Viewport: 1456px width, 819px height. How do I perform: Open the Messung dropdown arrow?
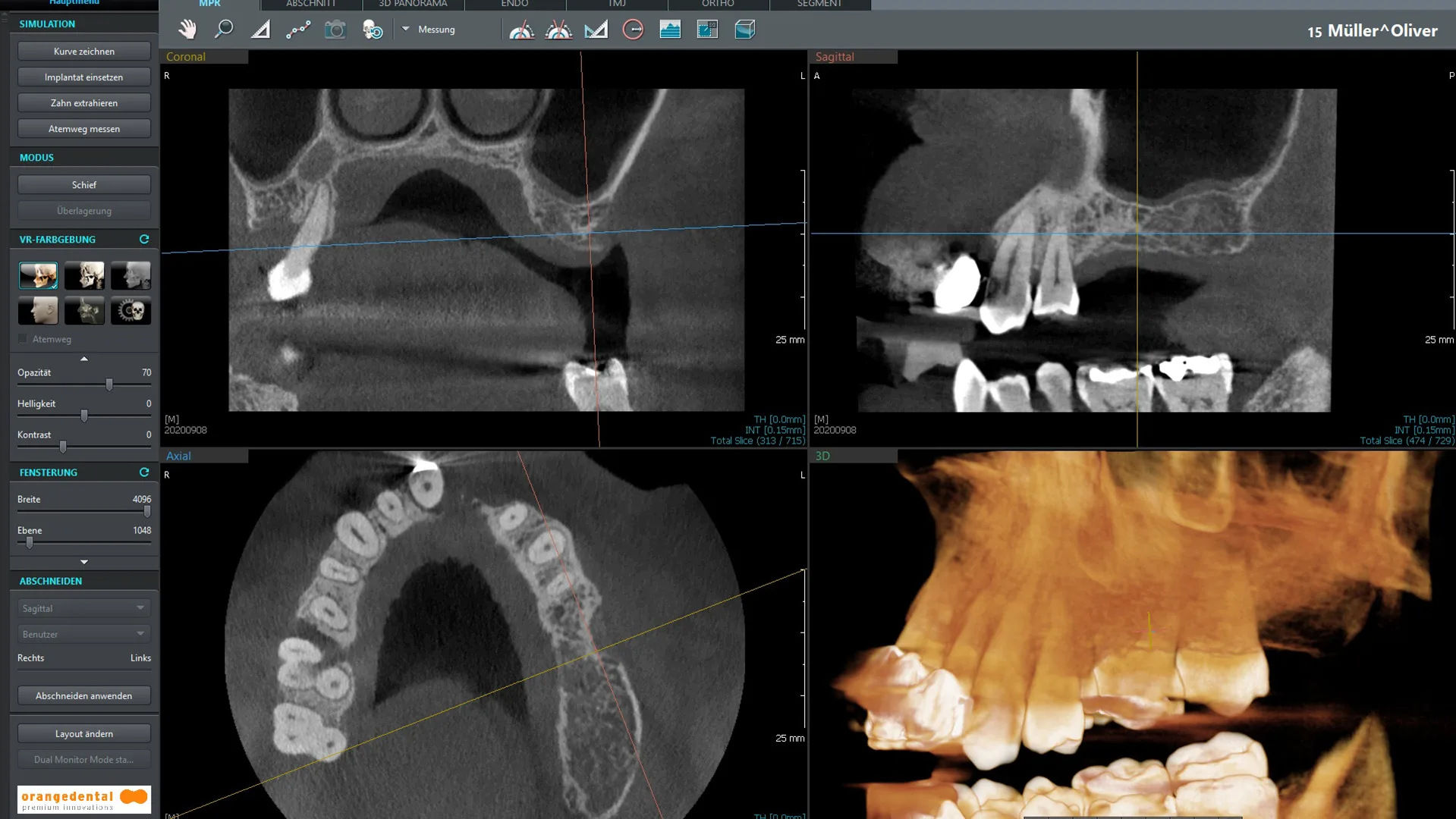405,30
